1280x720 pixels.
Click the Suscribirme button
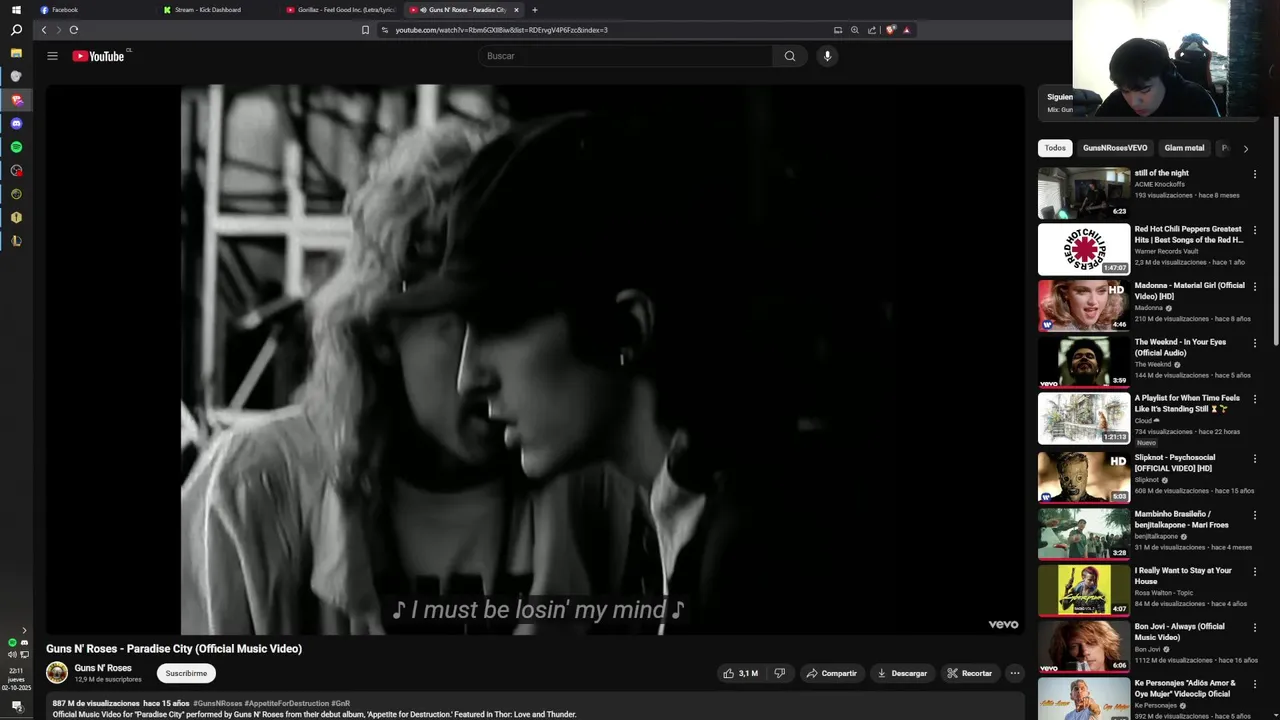tap(186, 673)
